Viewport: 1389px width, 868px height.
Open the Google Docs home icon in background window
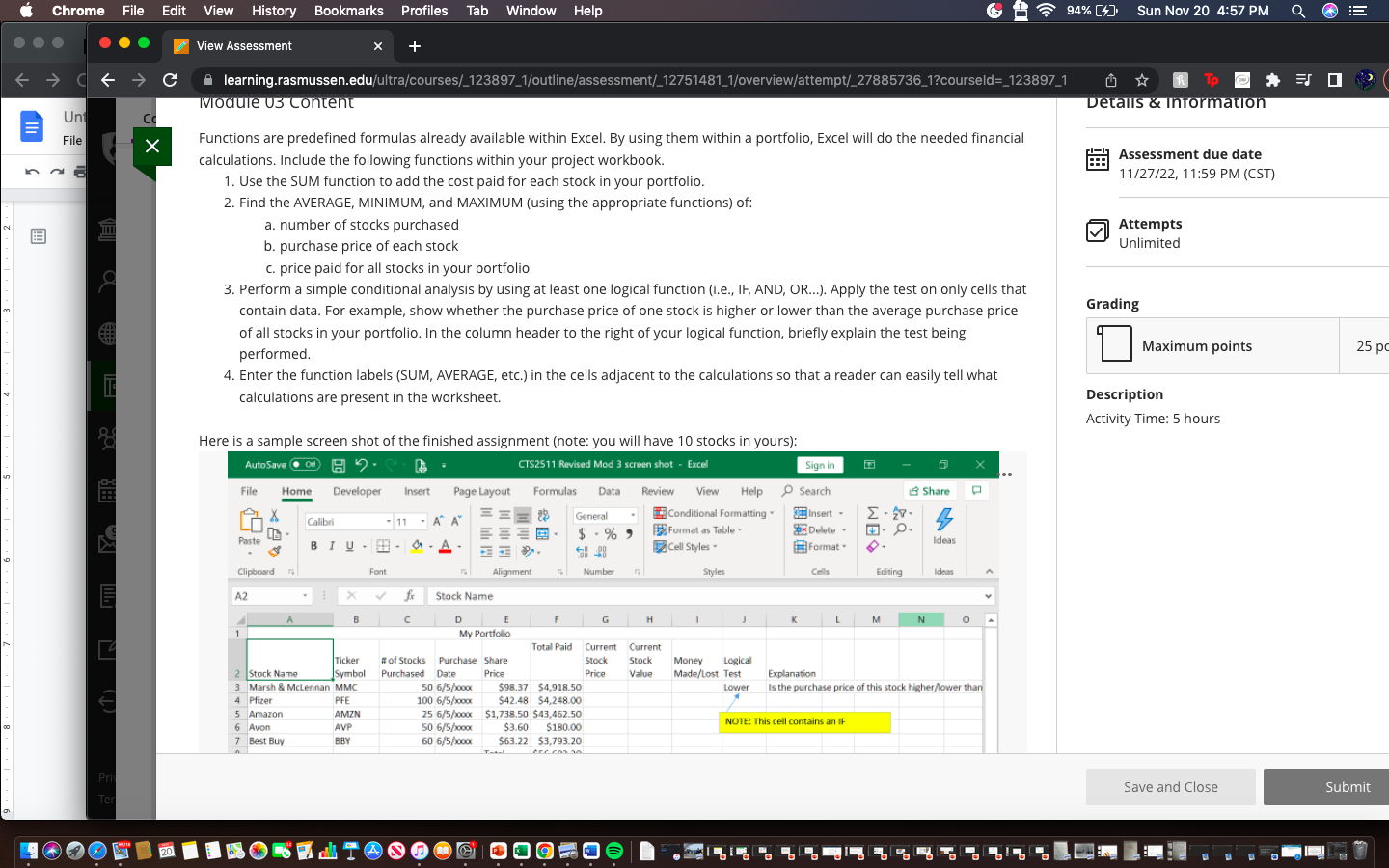pos(32,126)
